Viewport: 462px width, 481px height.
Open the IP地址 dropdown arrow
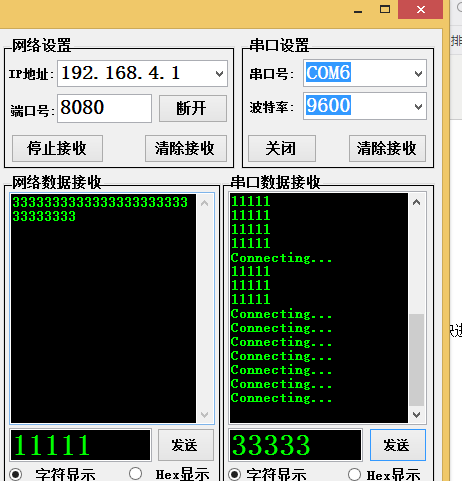pos(219,74)
